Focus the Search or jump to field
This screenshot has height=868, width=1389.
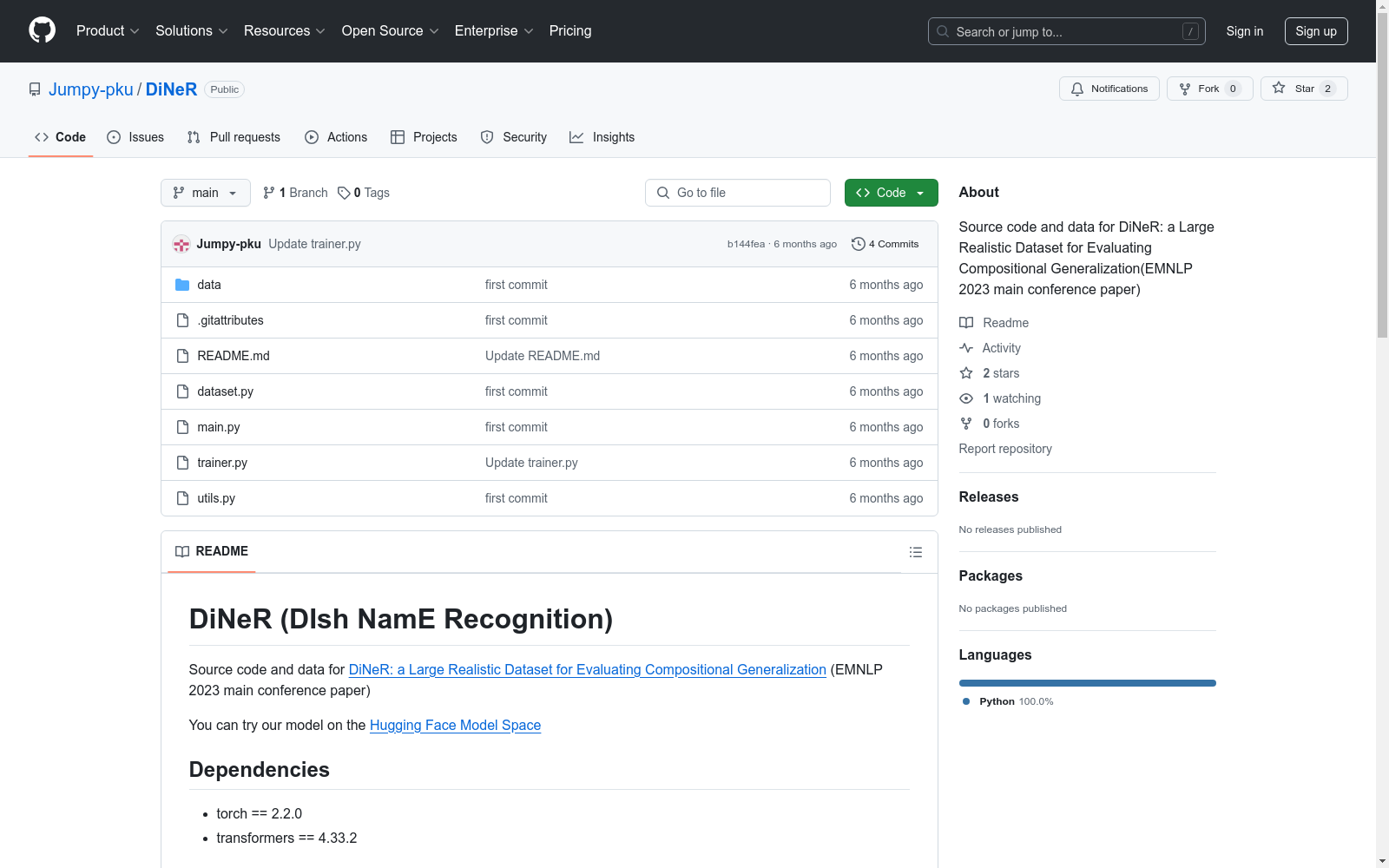[x=1067, y=31]
